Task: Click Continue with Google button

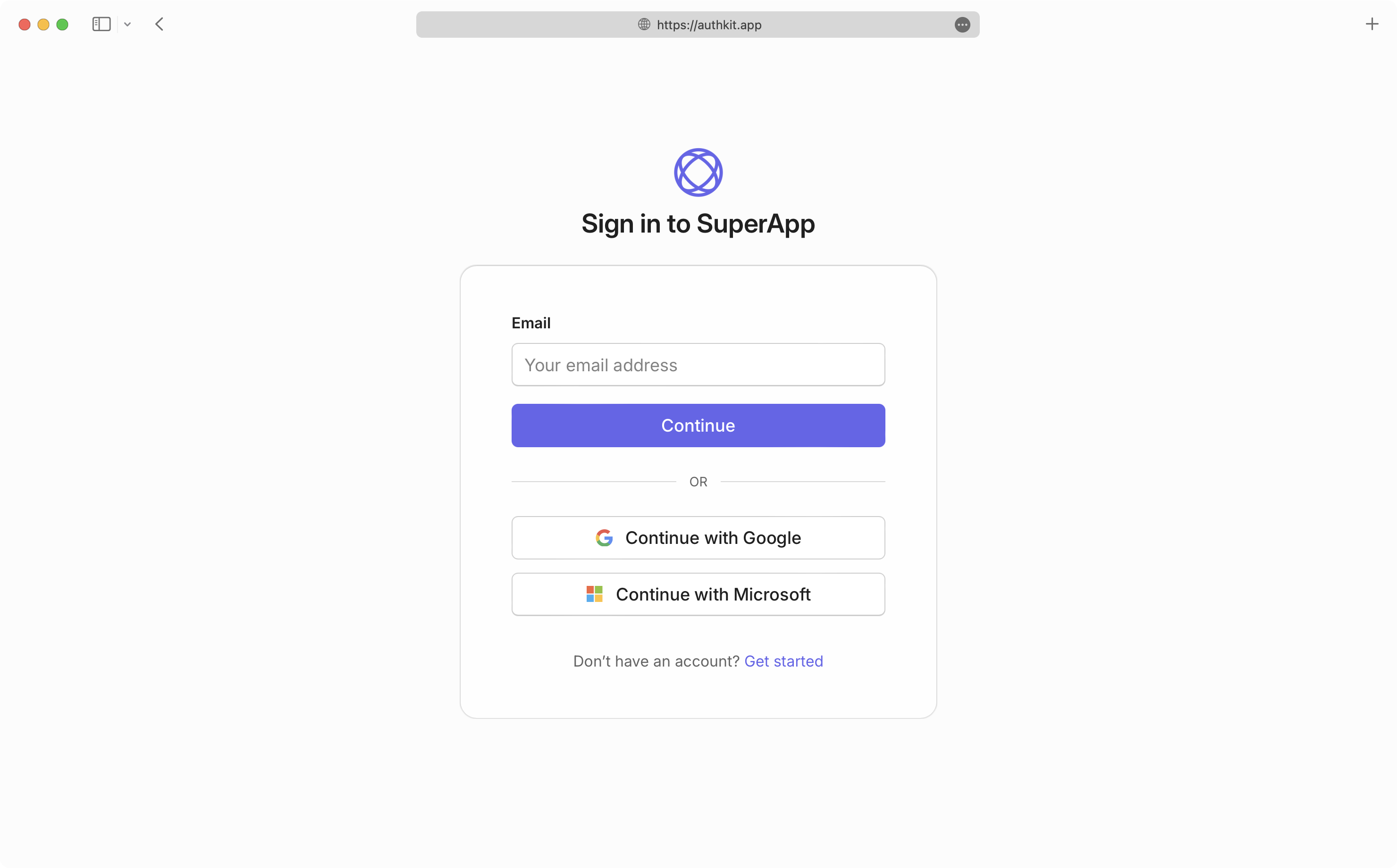Action: [698, 538]
